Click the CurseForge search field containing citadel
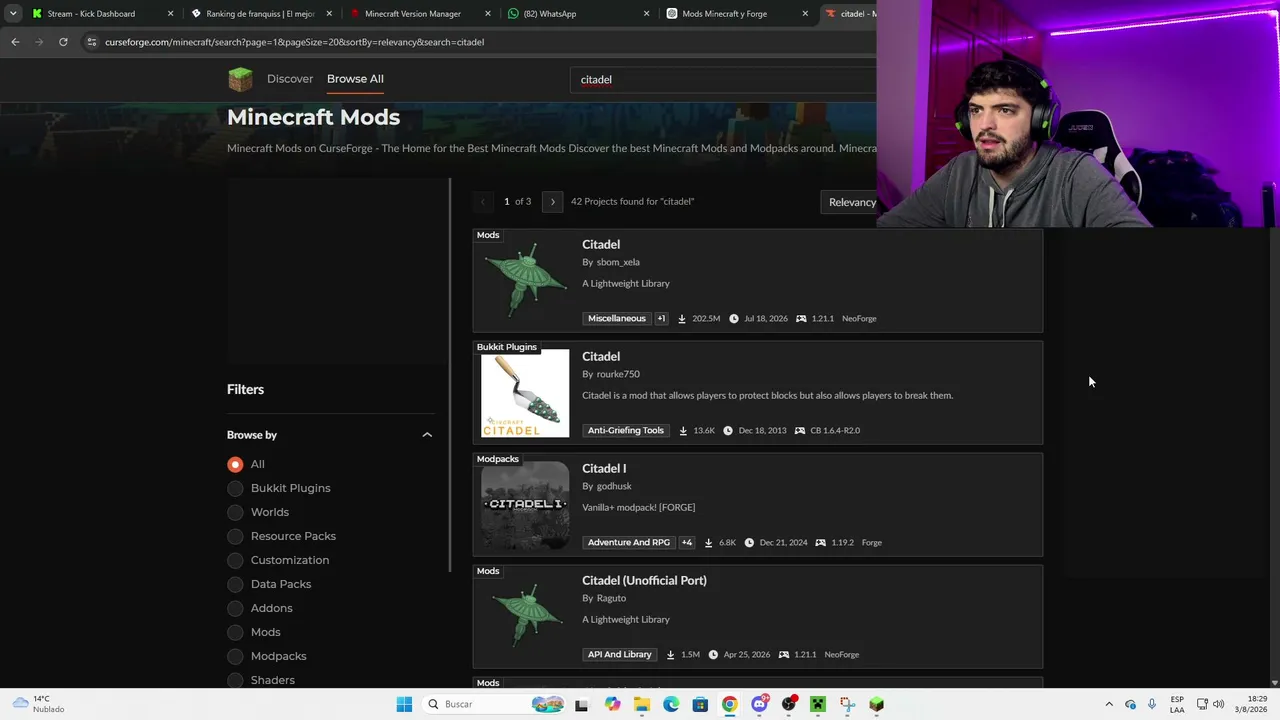 click(x=724, y=80)
